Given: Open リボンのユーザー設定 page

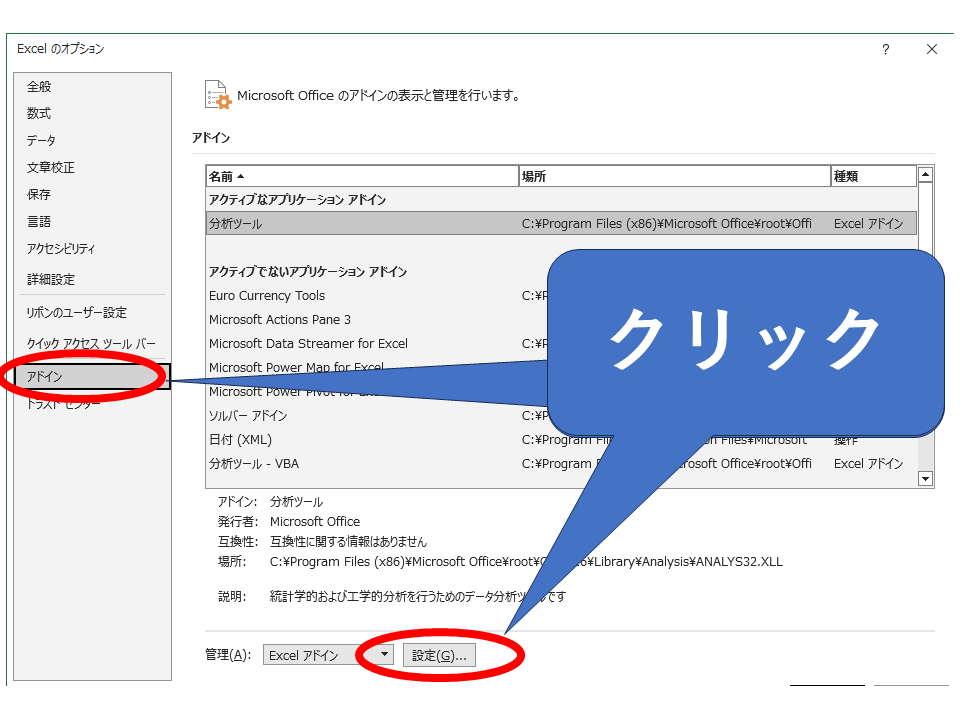Looking at the screenshot, I should [77, 313].
